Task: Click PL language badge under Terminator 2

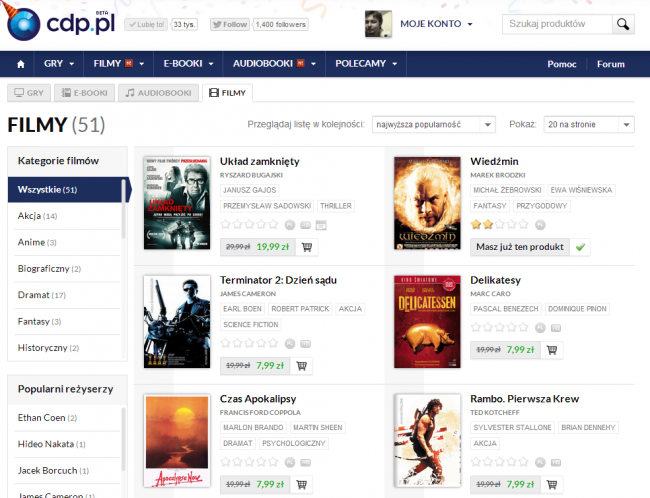Action: point(290,344)
